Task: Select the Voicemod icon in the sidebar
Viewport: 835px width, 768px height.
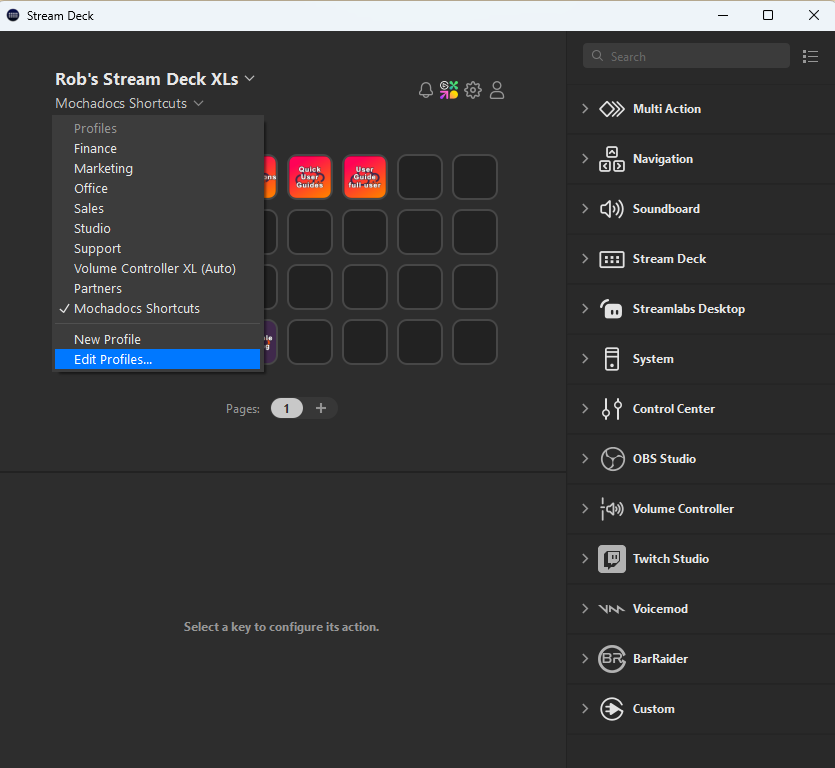Action: point(612,608)
